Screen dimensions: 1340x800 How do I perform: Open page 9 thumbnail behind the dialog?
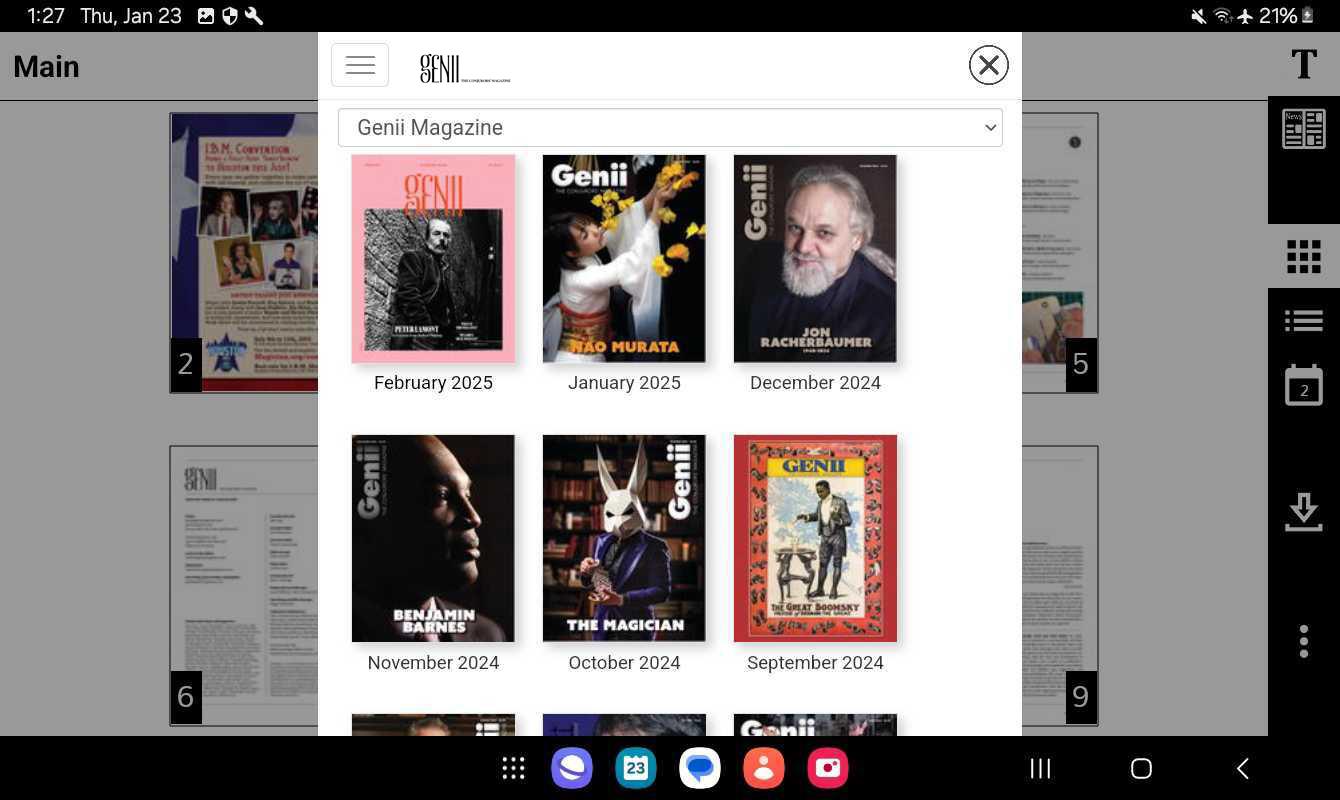click(x=1060, y=585)
